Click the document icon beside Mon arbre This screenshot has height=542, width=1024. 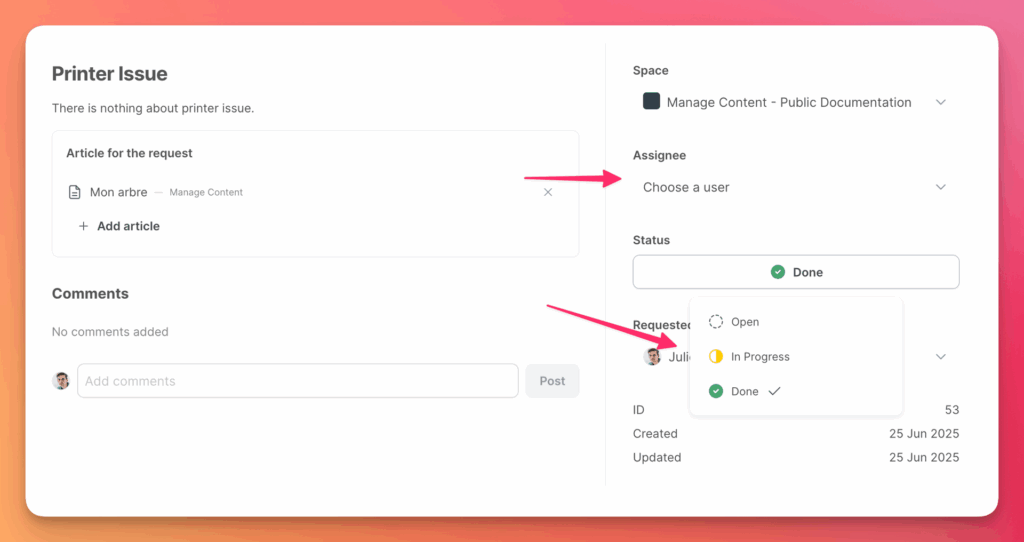click(x=74, y=192)
